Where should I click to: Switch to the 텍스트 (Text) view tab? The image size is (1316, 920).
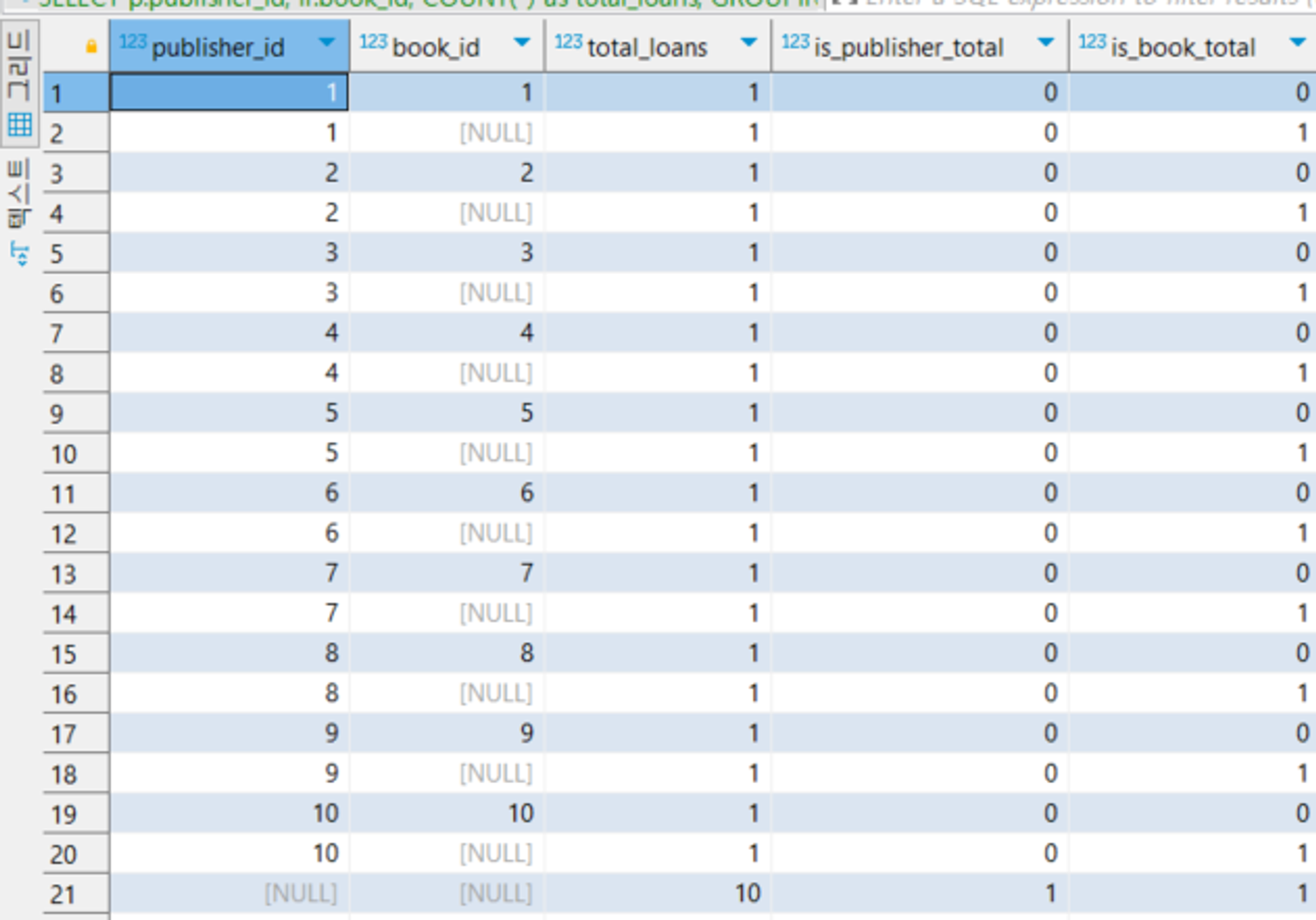tap(19, 194)
